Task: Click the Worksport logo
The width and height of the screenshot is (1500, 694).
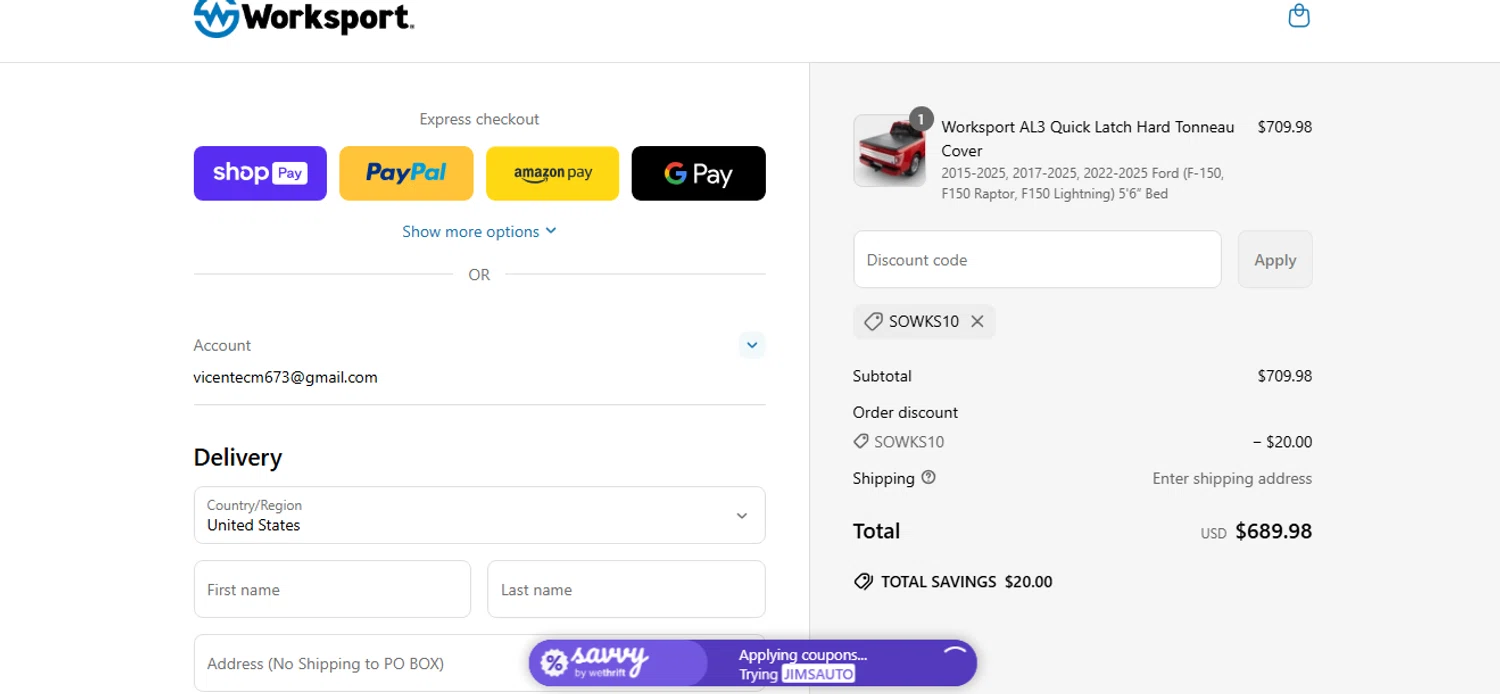Action: (304, 18)
